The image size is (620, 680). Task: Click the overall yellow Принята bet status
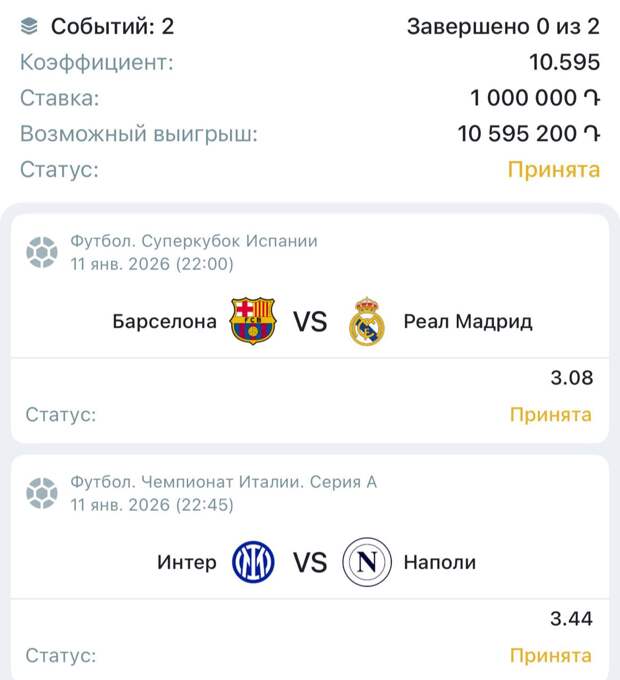click(x=554, y=170)
